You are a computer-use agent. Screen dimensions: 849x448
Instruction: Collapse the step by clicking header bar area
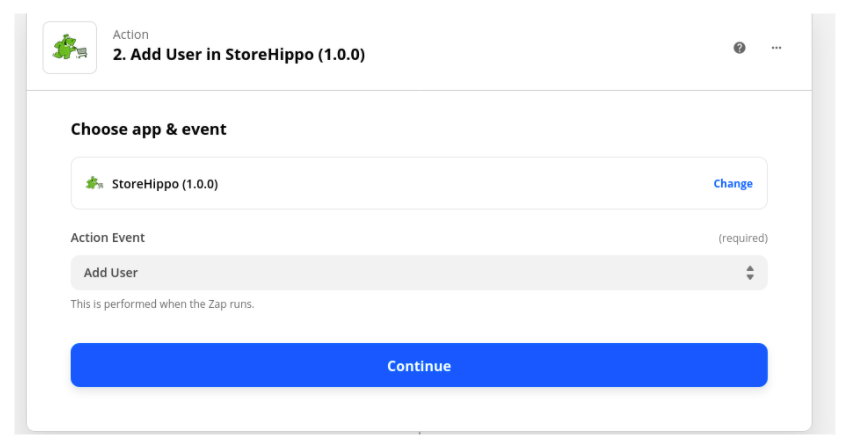[x=541, y=49]
